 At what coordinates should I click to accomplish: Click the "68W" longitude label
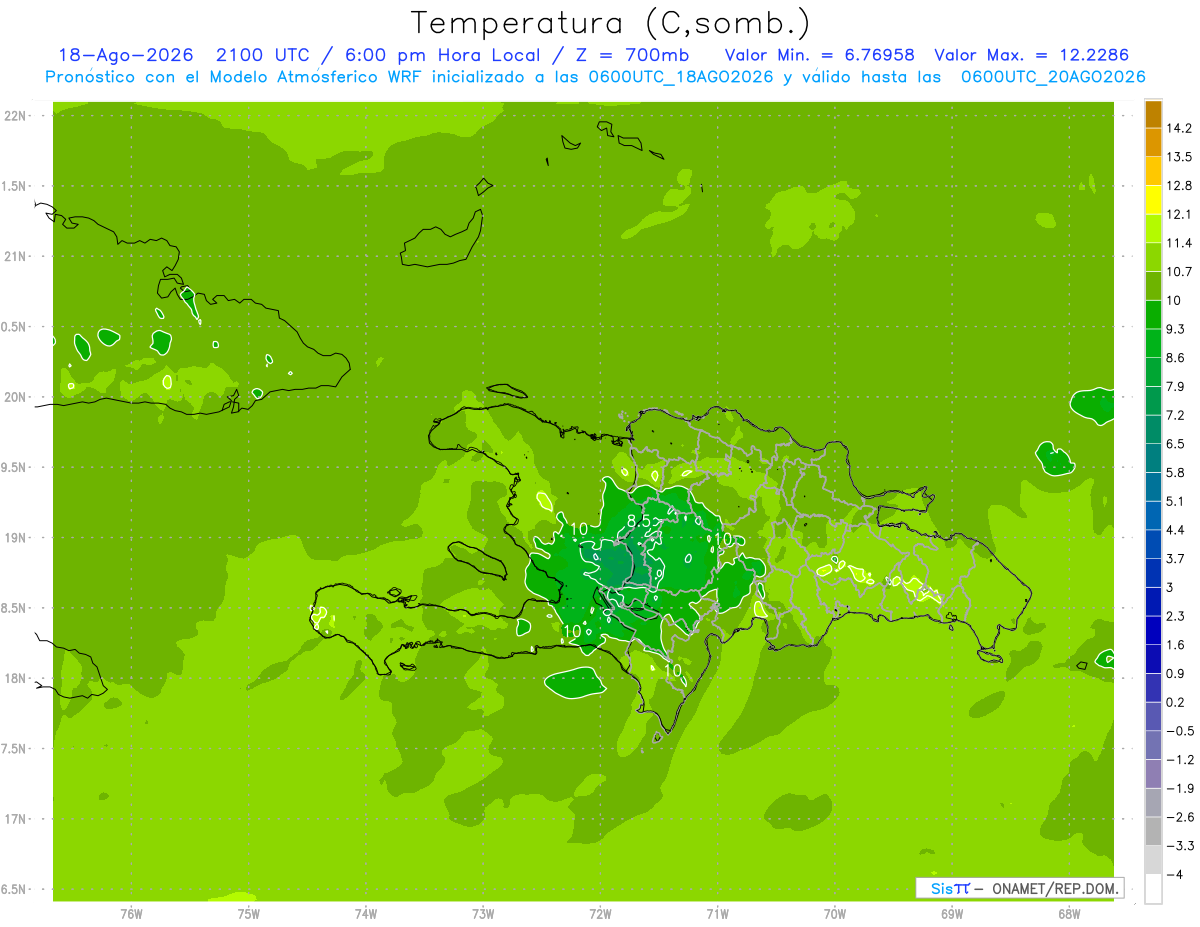(1069, 914)
